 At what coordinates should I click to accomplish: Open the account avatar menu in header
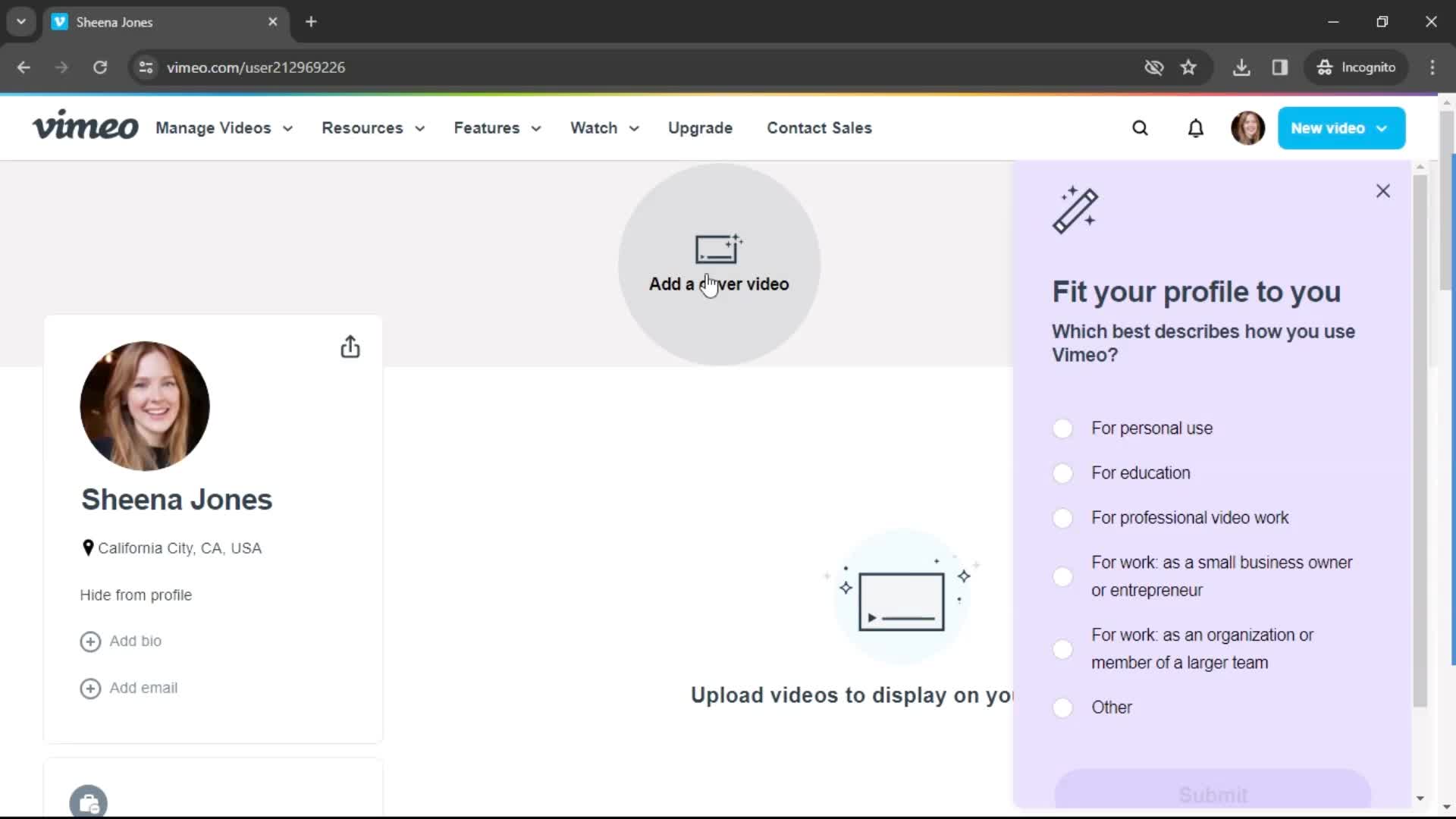point(1247,128)
